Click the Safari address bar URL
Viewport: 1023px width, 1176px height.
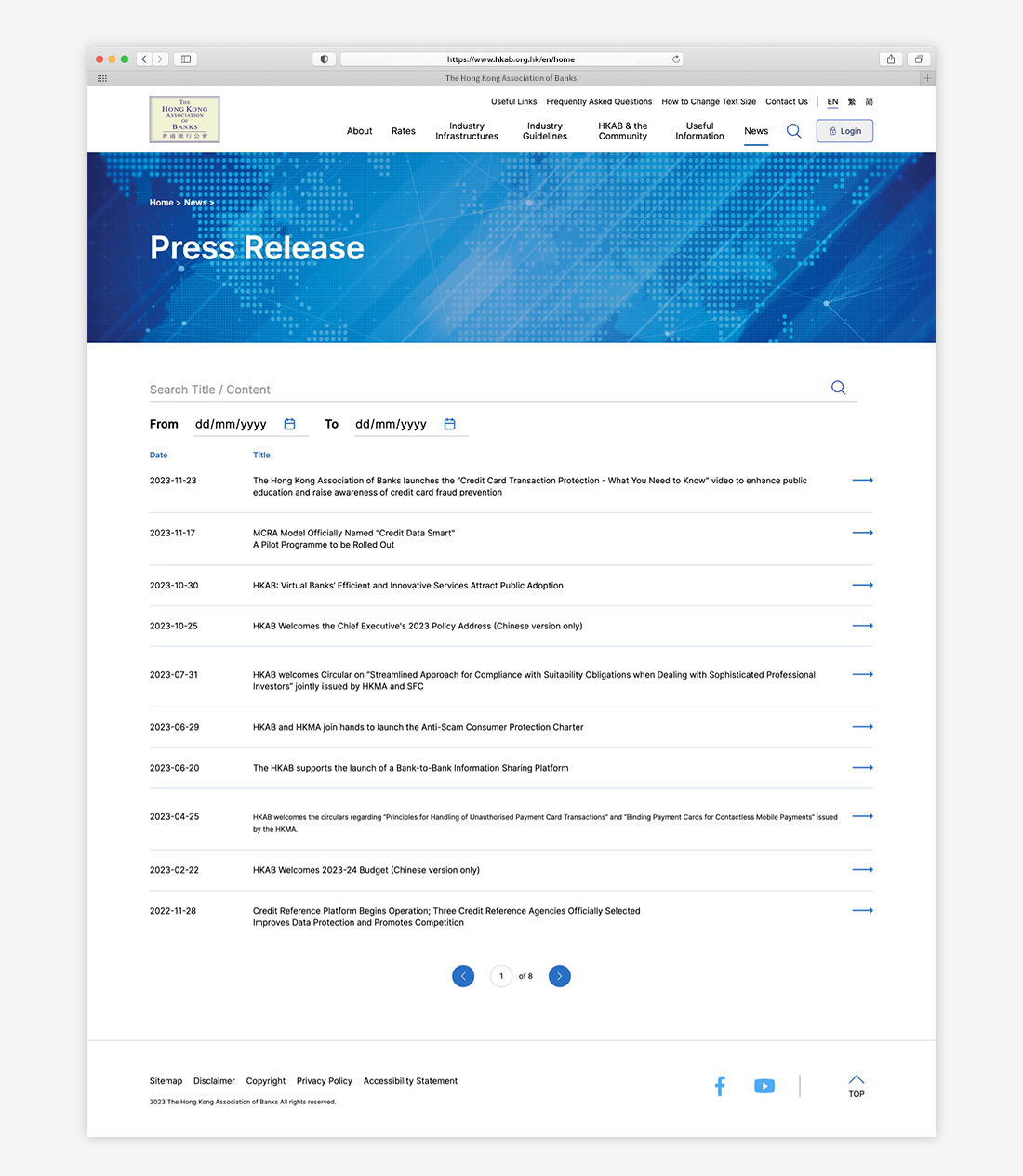(511, 59)
